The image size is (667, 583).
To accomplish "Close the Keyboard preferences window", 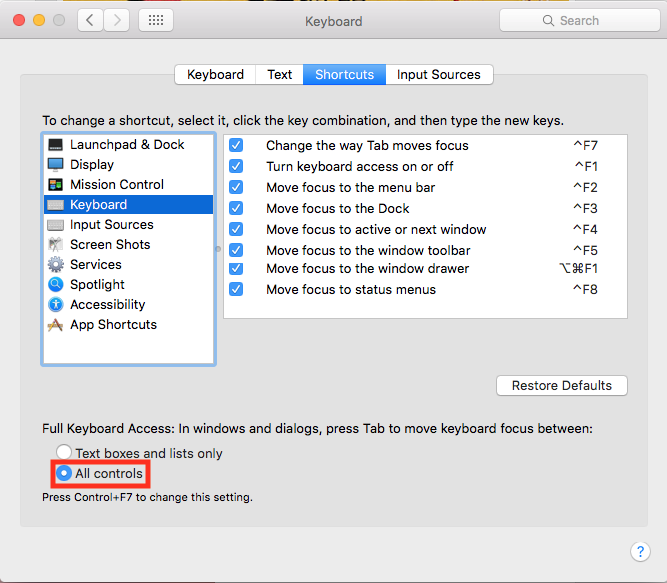I will coord(19,20).
